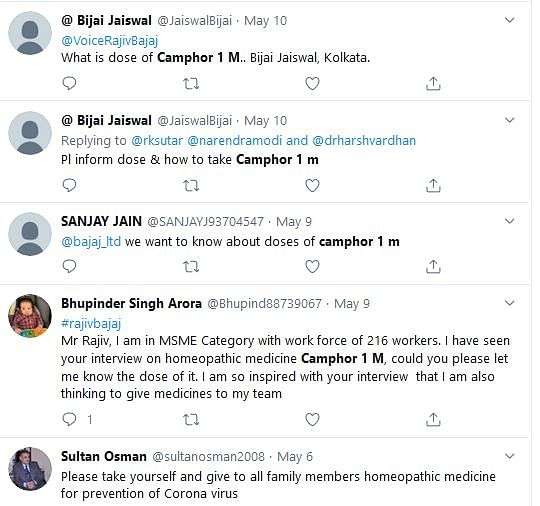Open Bhupinder Singh Arora's avatar
Viewport: 540px width, 506px height.
point(30,316)
